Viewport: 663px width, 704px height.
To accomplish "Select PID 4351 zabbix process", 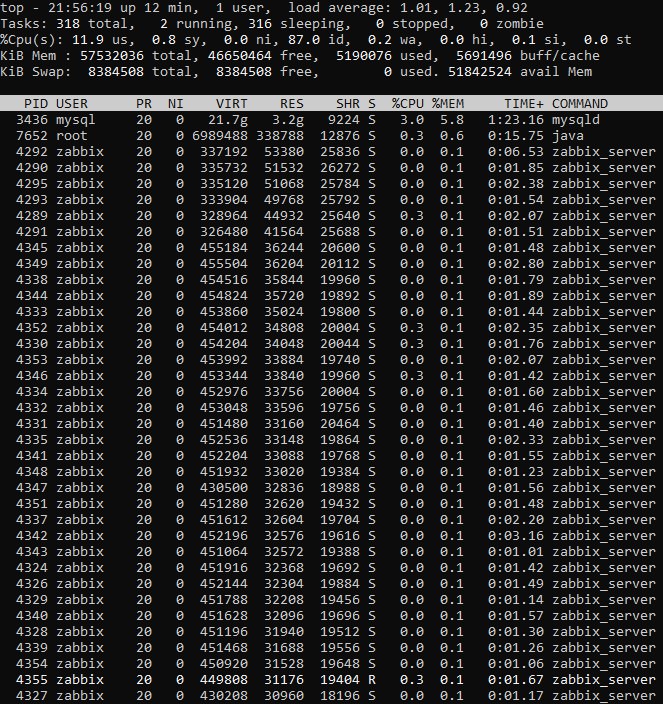I will pyautogui.click(x=31, y=504).
